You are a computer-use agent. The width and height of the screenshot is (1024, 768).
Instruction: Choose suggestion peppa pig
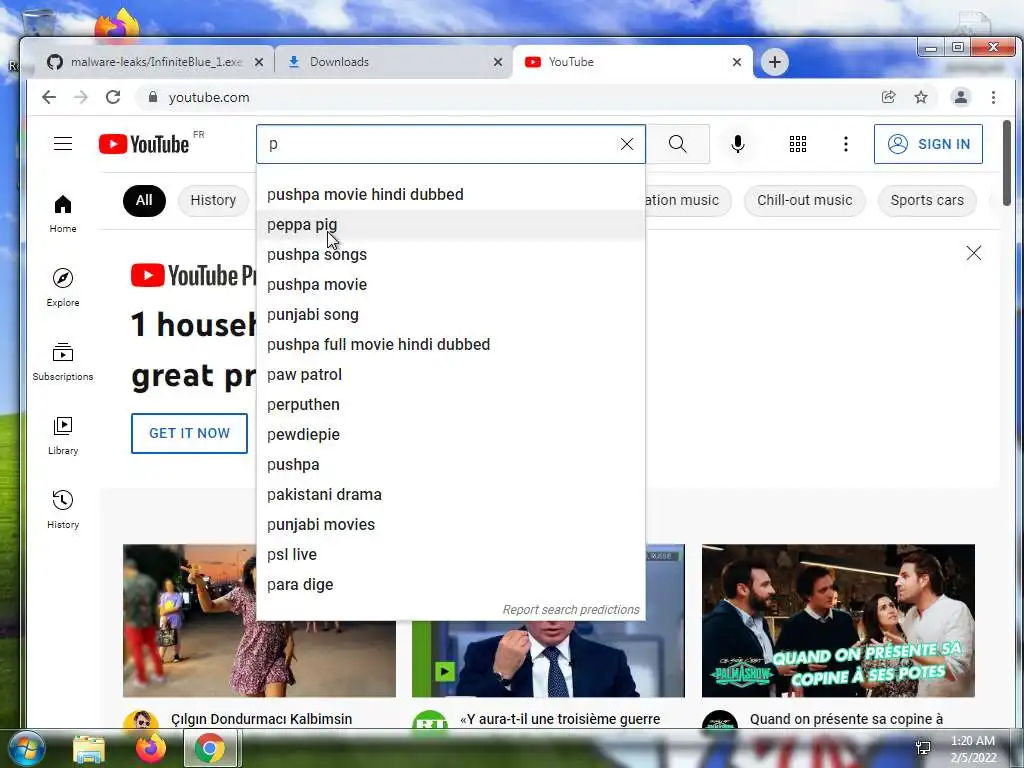(x=451, y=225)
